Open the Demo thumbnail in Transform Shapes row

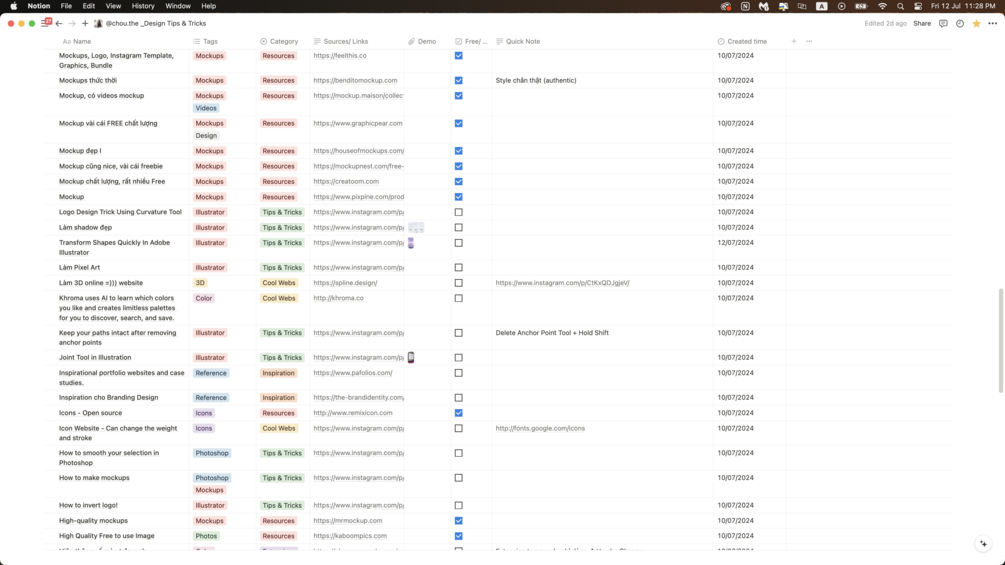point(411,243)
